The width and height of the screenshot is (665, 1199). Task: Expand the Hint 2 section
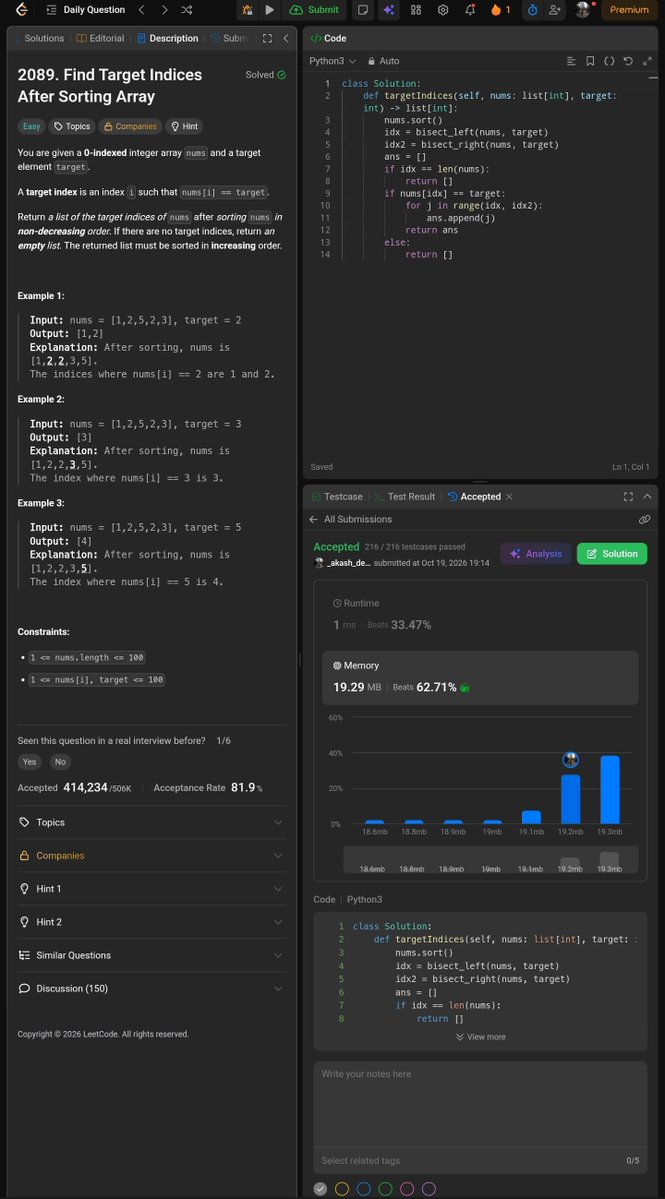pos(151,922)
